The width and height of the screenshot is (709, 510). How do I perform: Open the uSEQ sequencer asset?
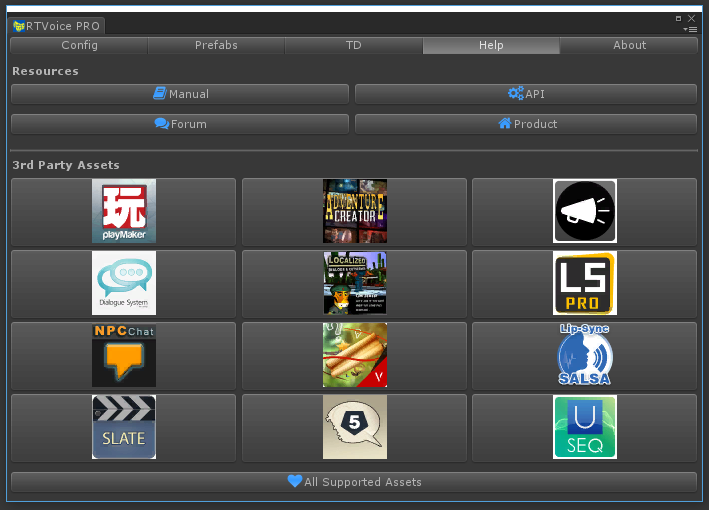pos(584,428)
